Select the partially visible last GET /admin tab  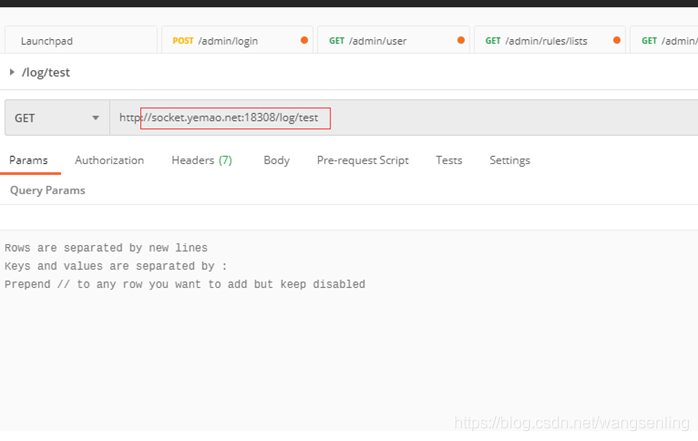(664, 40)
